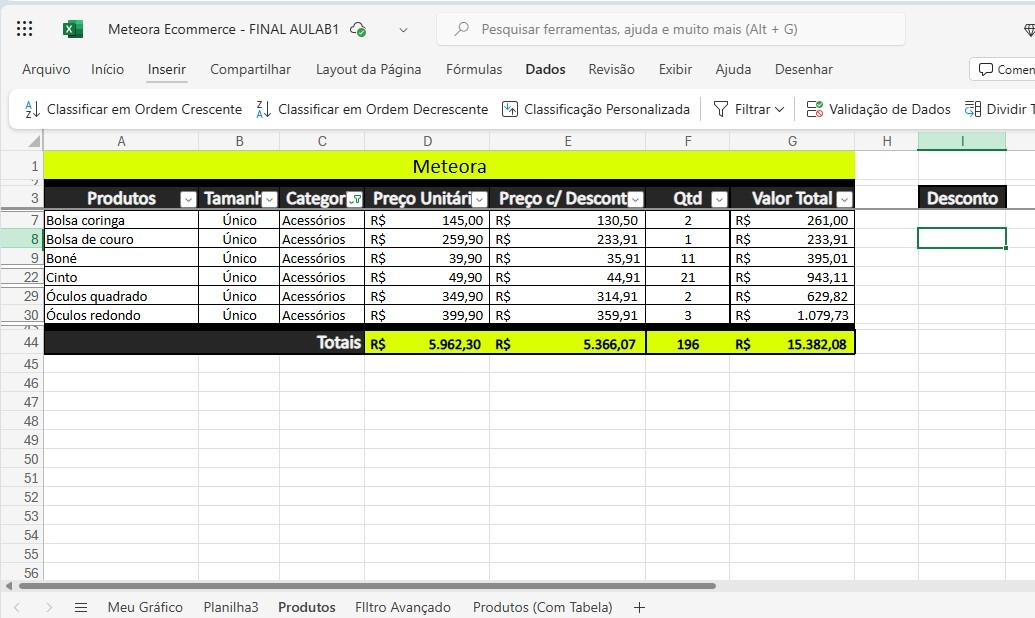Select column I header

pos(962,141)
